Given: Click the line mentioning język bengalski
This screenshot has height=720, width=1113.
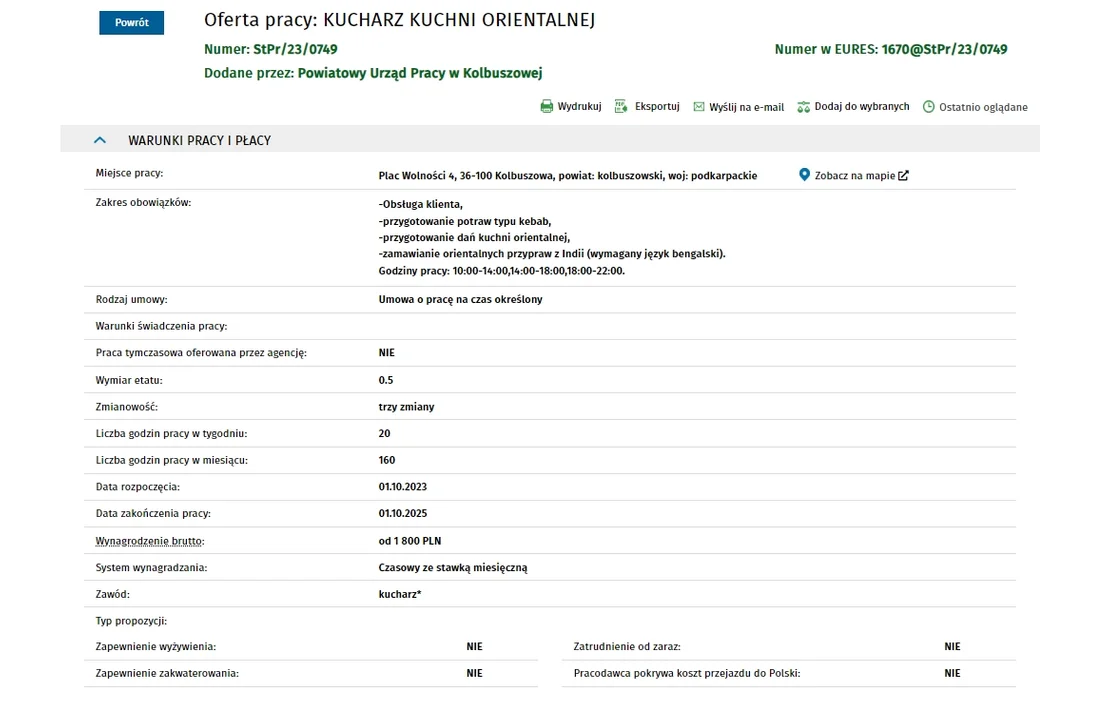Looking at the screenshot, I should click(x=552, y=254).
